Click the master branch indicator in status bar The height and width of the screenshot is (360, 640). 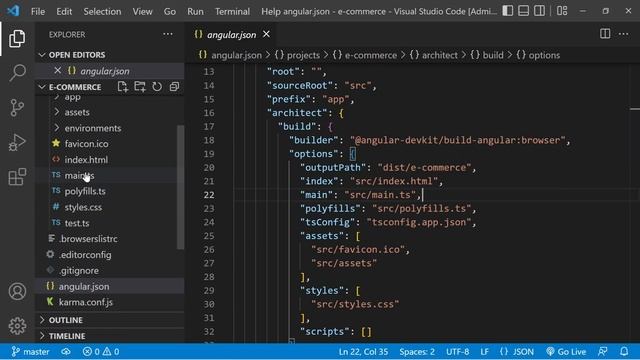[30, 351]
